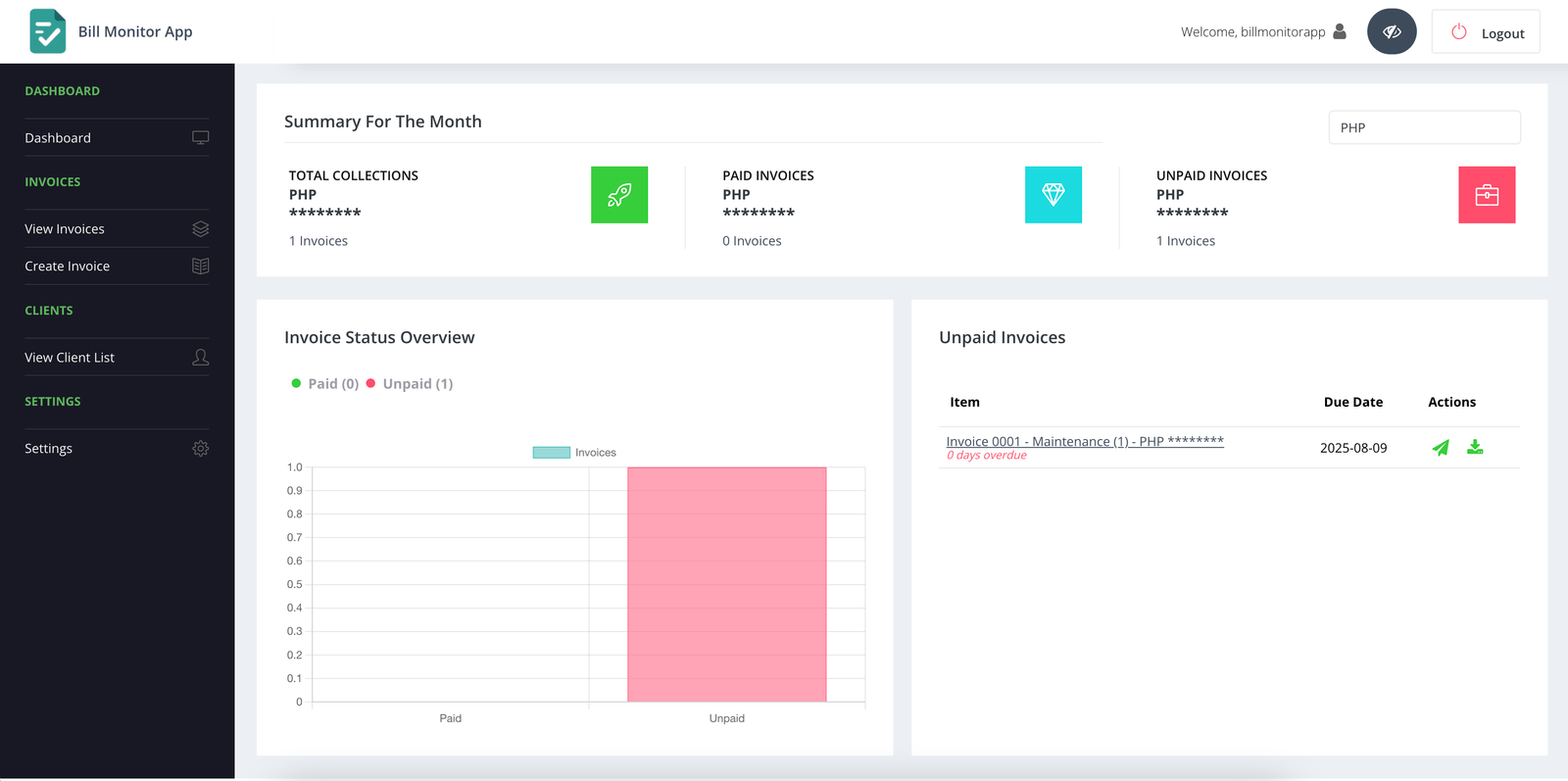Send invoice 0001 with paper plane icon
1568x781 pixels.
1440,448
